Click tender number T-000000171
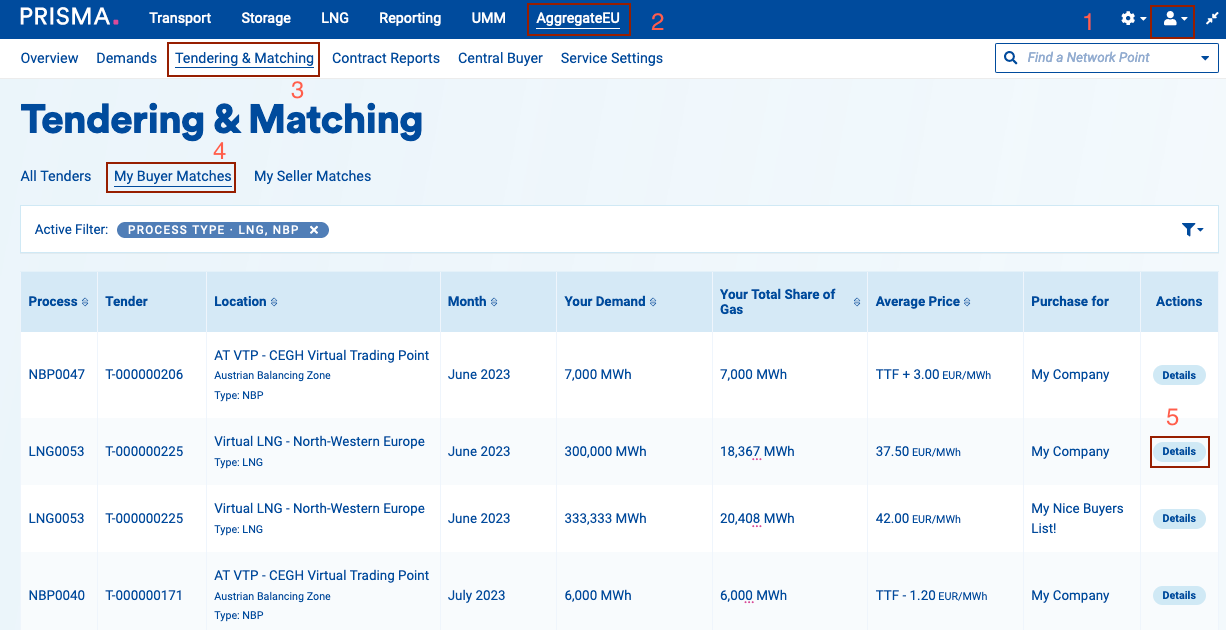1226x630 pixels. [144, 595]
